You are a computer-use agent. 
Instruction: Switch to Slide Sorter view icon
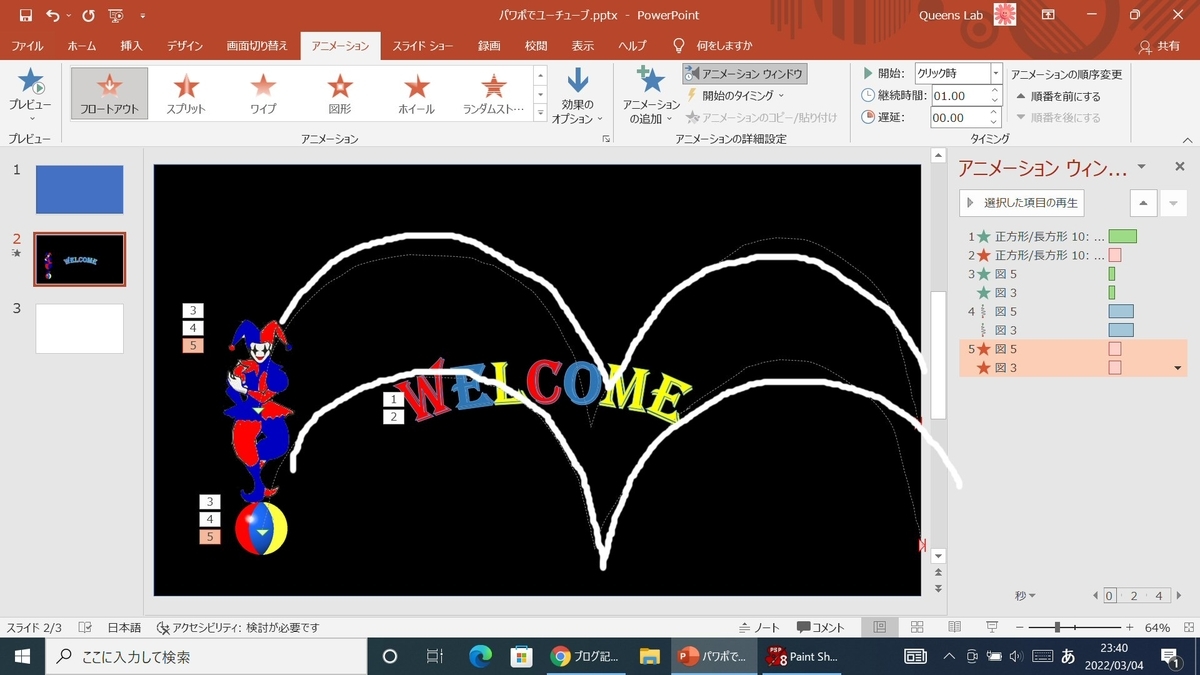[x=917, y=627]
